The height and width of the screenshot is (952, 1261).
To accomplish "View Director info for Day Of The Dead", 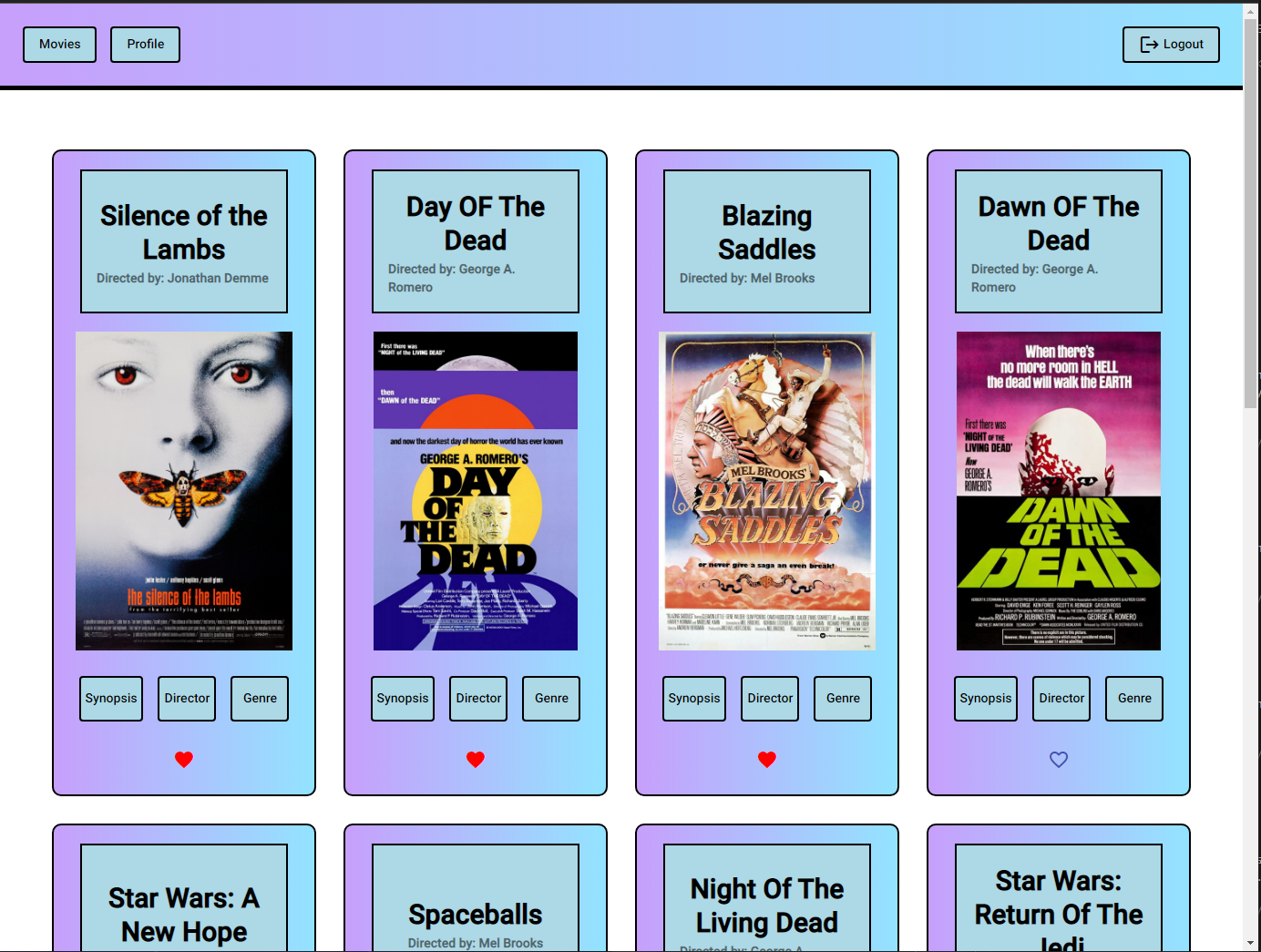I will [478, 699].
